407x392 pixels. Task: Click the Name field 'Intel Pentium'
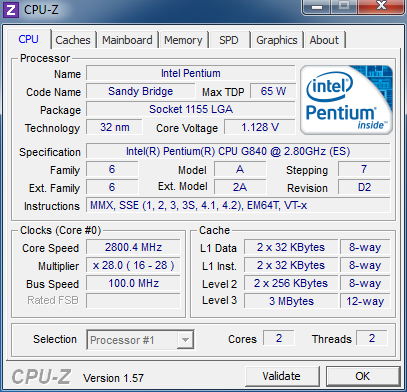tap(191, 73)
